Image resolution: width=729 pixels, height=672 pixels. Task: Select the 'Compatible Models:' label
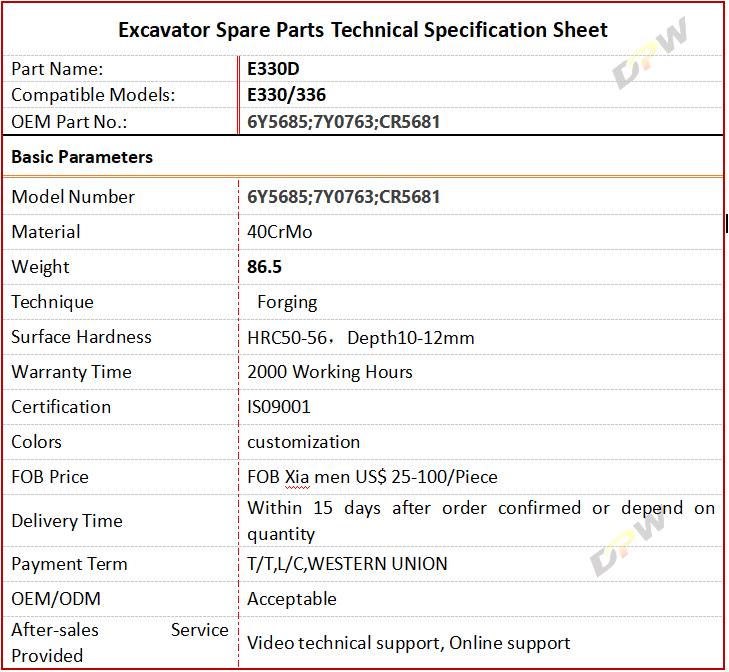point(93,95)
